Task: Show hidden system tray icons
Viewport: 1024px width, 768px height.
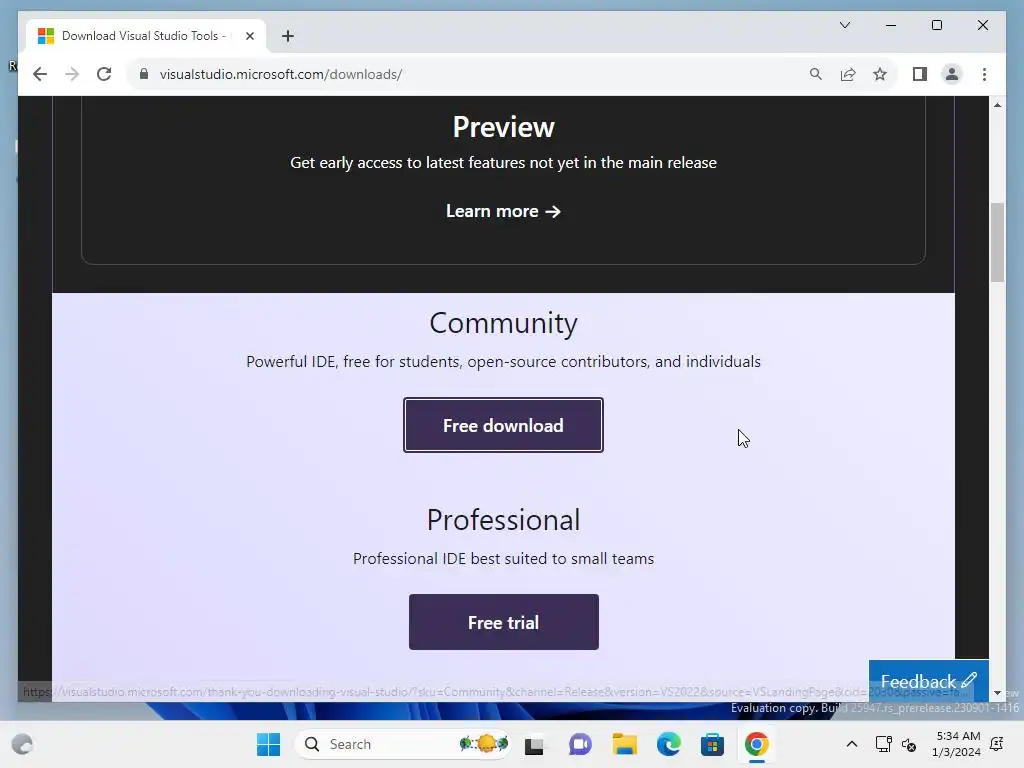Action: pos(852,744)
